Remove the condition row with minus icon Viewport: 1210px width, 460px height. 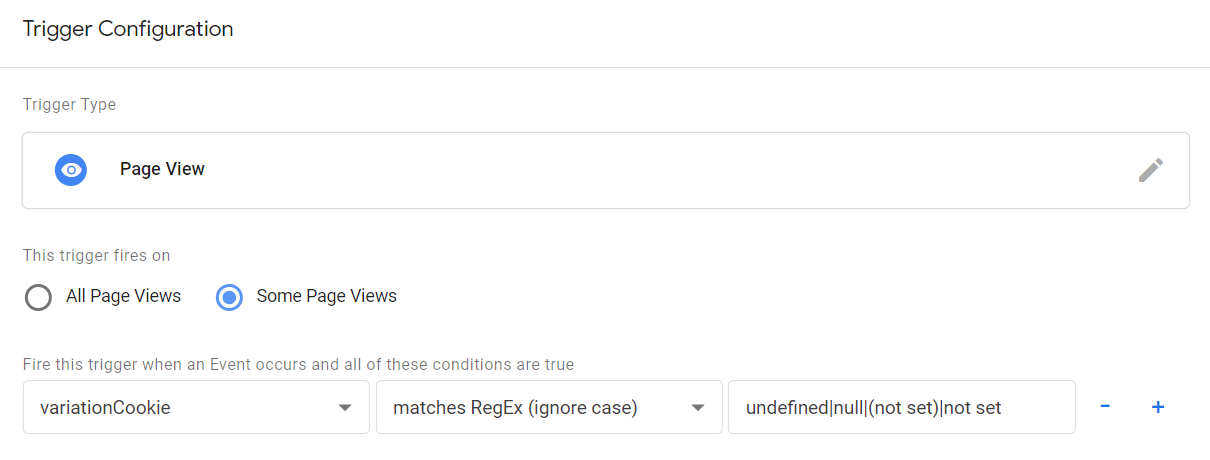1105,407
